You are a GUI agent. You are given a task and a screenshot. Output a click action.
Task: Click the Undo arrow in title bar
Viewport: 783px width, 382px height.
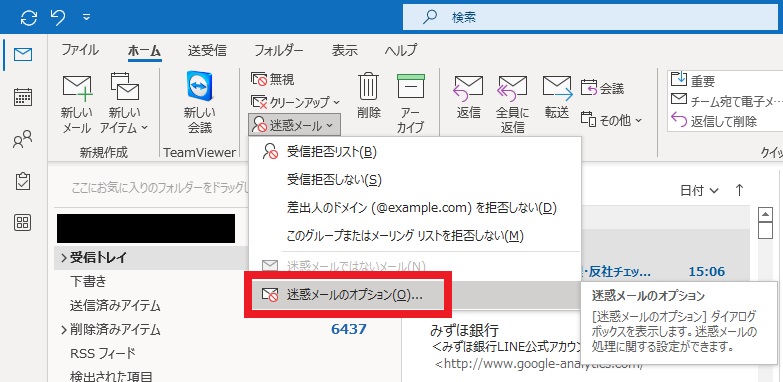tap(58, 18)
